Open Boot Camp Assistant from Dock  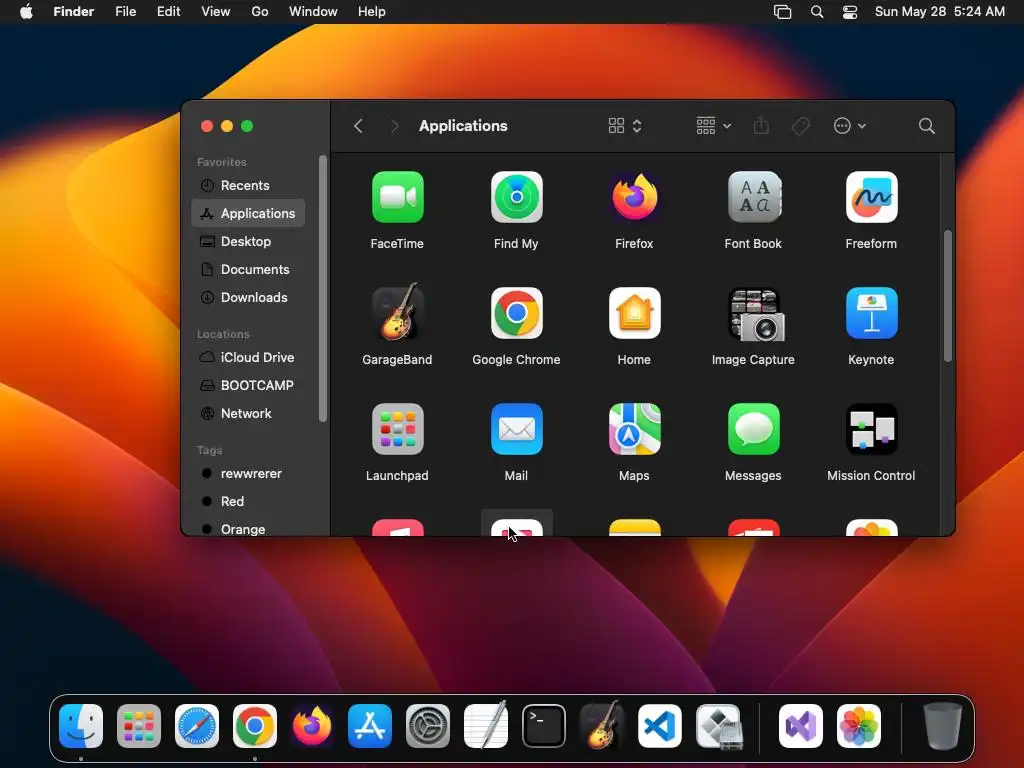click(718, 726)
